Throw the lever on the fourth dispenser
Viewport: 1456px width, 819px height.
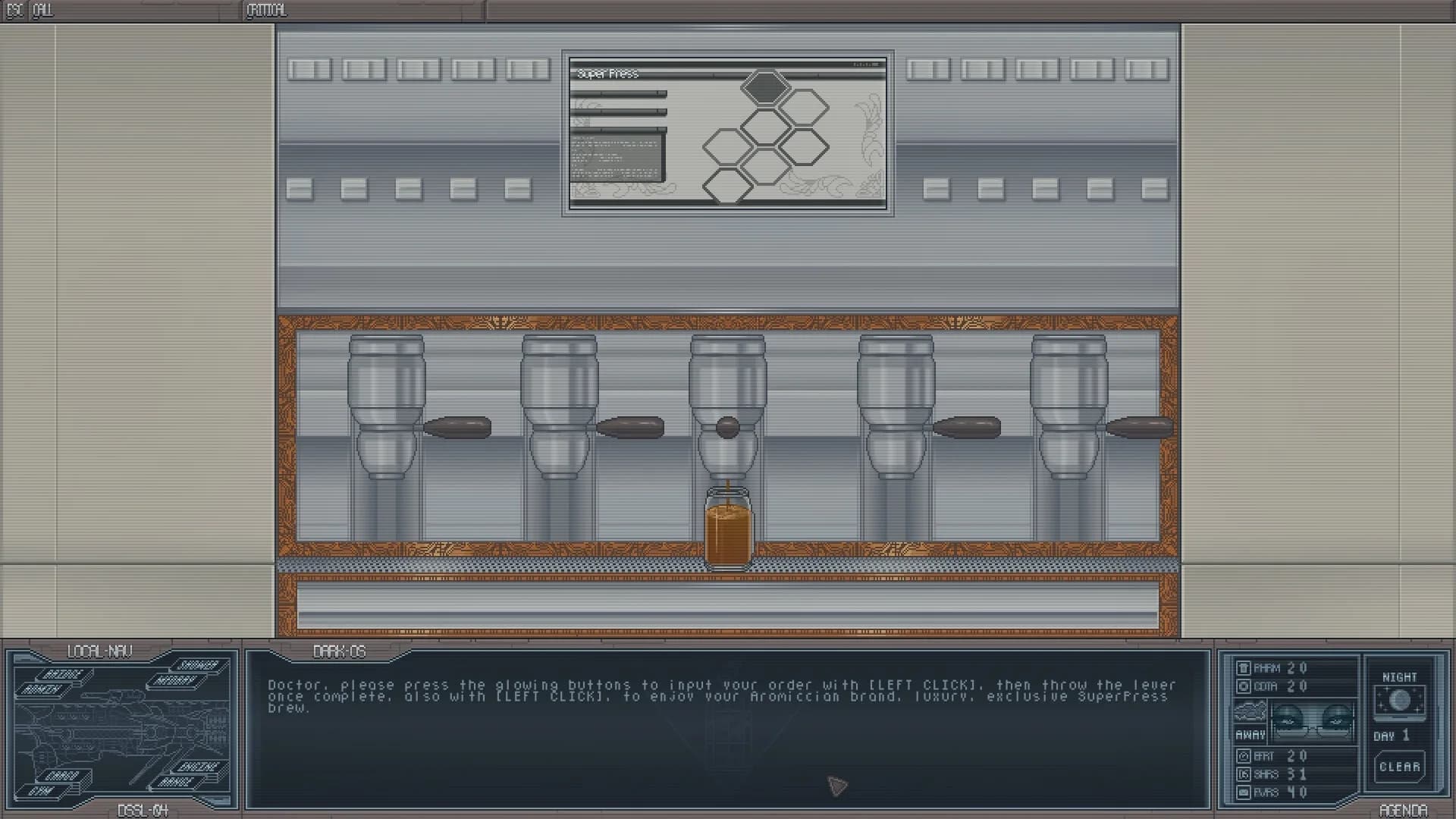pyautogui.click(x=966, y=428)
